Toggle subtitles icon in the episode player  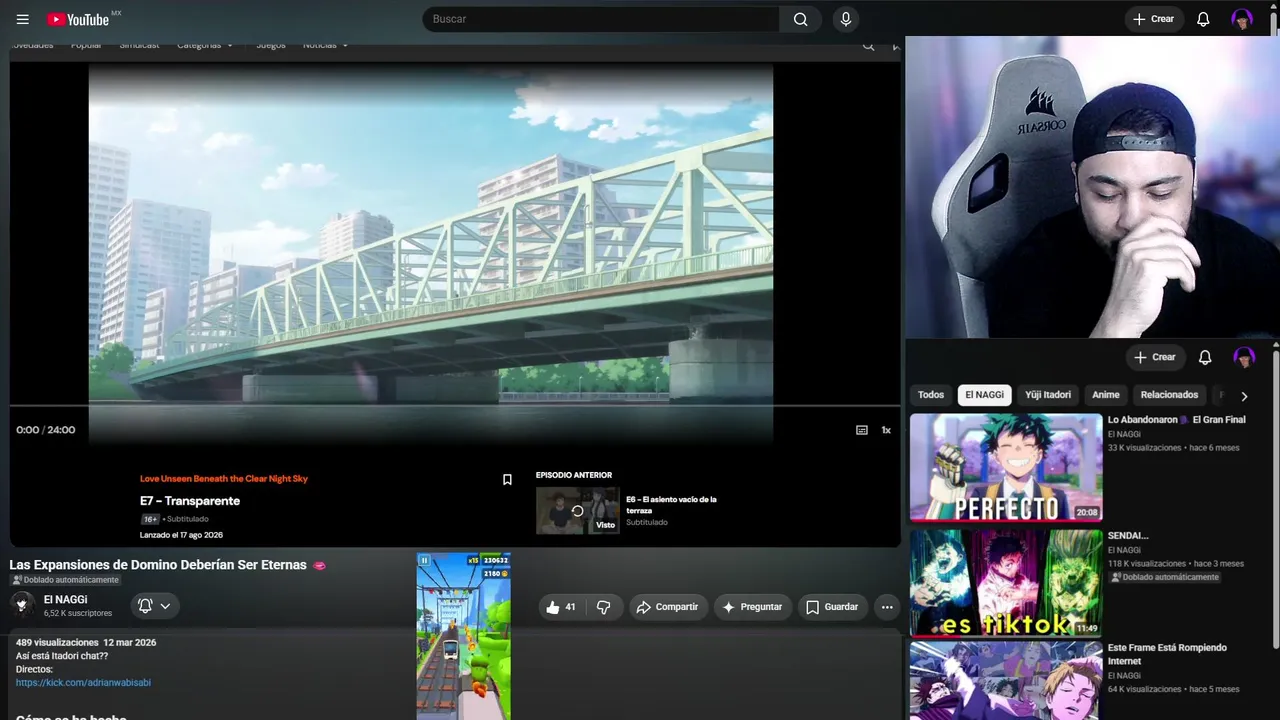(x=862, y=430)
